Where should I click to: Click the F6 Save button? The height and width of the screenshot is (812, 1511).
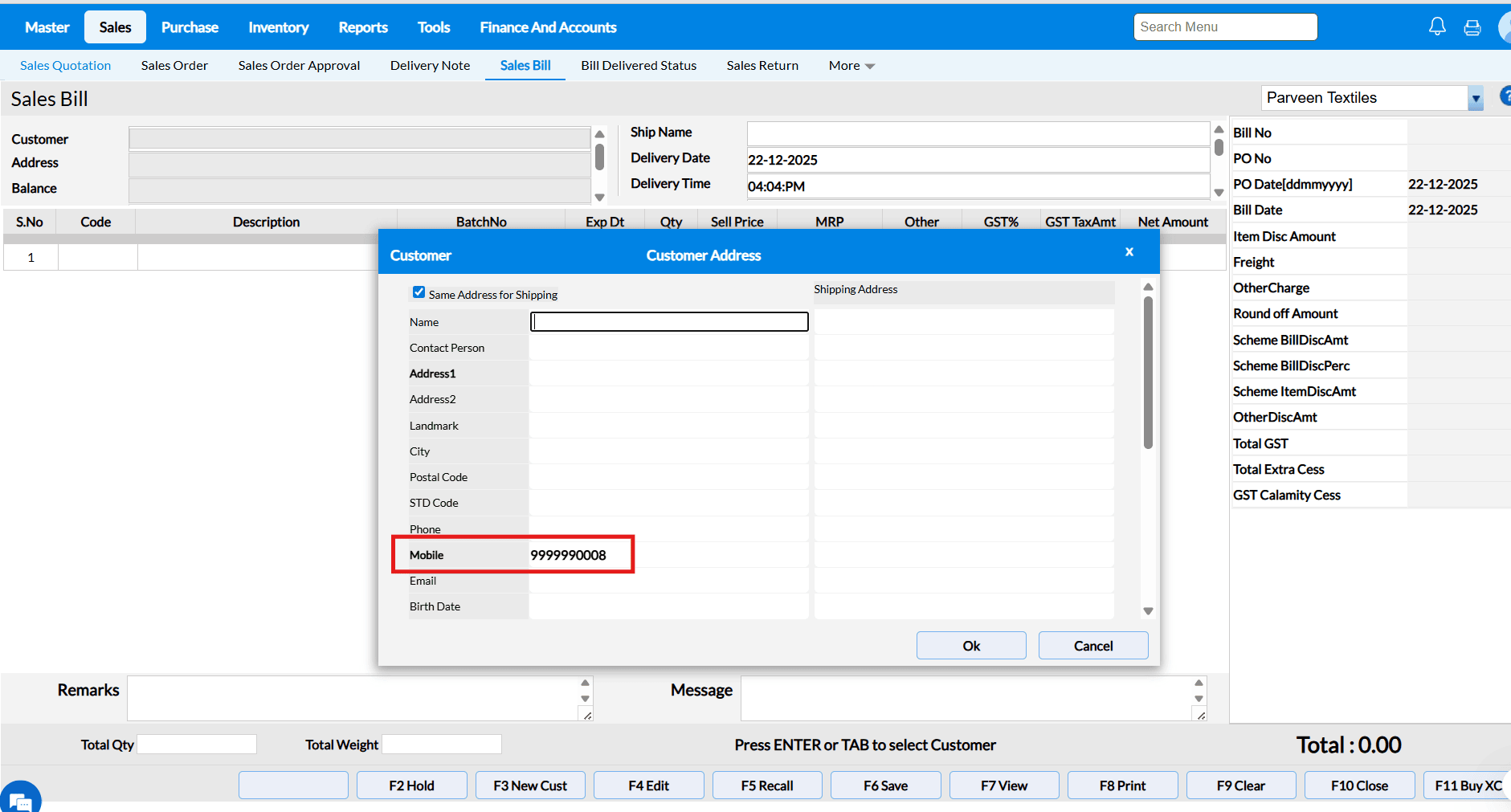(885, 785)
